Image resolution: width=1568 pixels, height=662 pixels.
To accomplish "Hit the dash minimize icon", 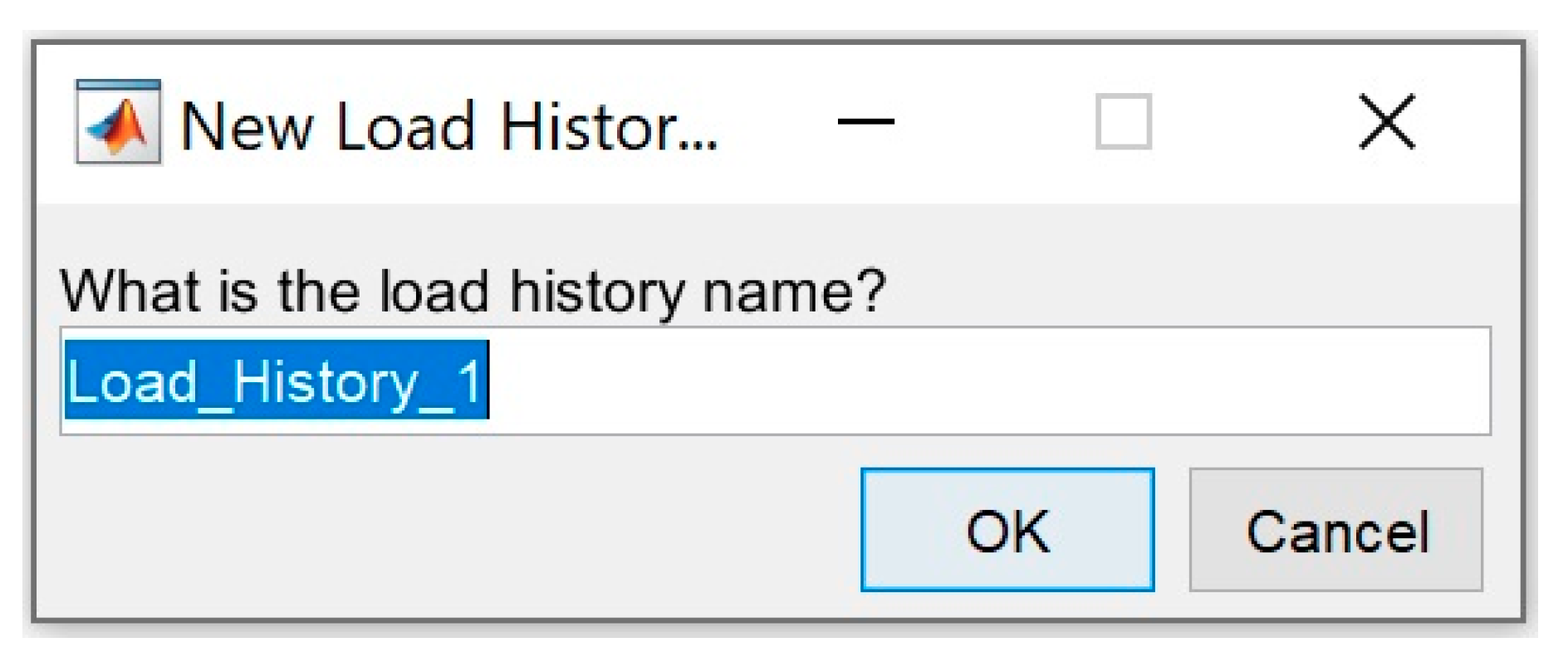I will point(865,122).
